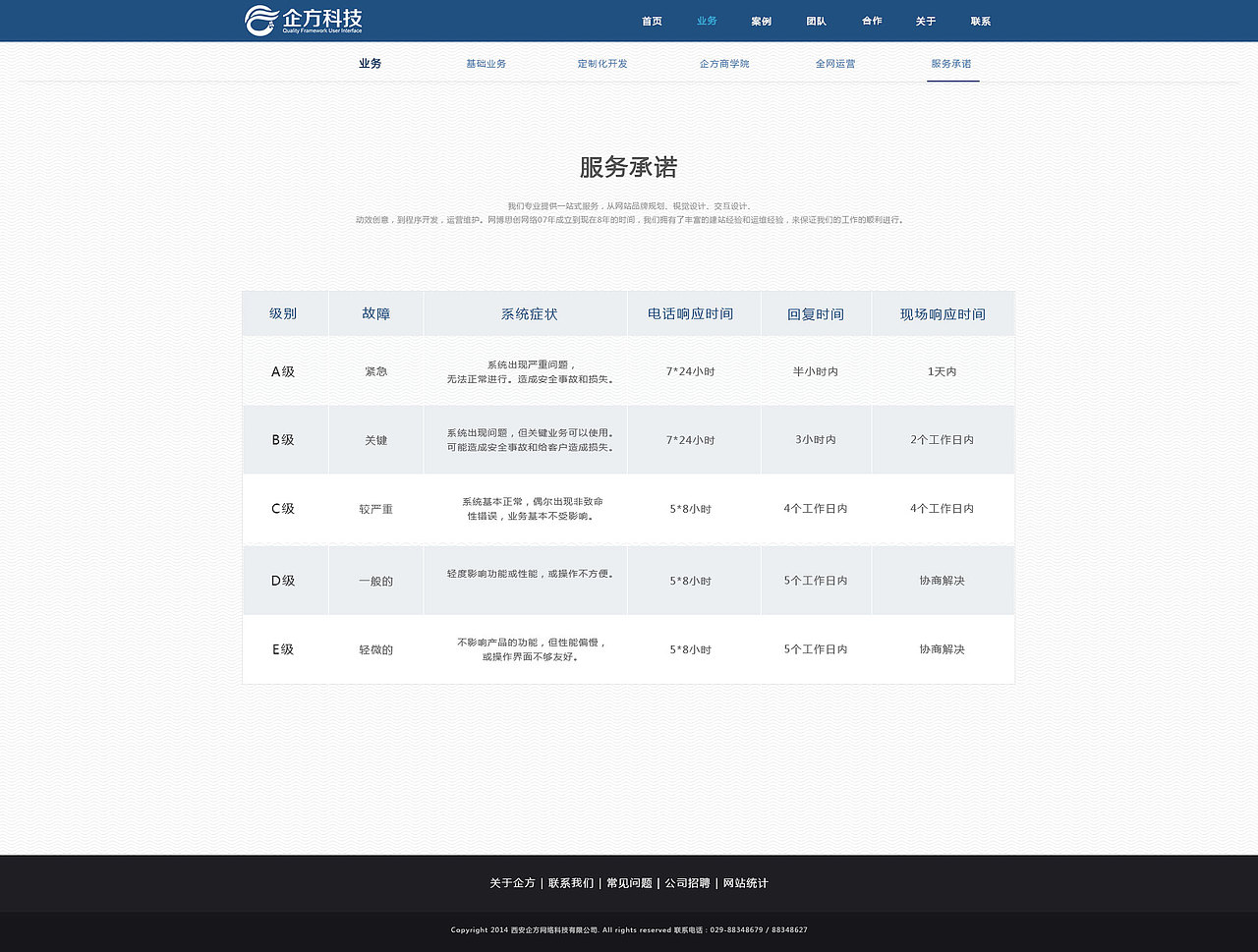This screenshot has width=1258, height=952.
Task: Switch to the 定制化开发 sub-tab
Action: tap(602, 64)
